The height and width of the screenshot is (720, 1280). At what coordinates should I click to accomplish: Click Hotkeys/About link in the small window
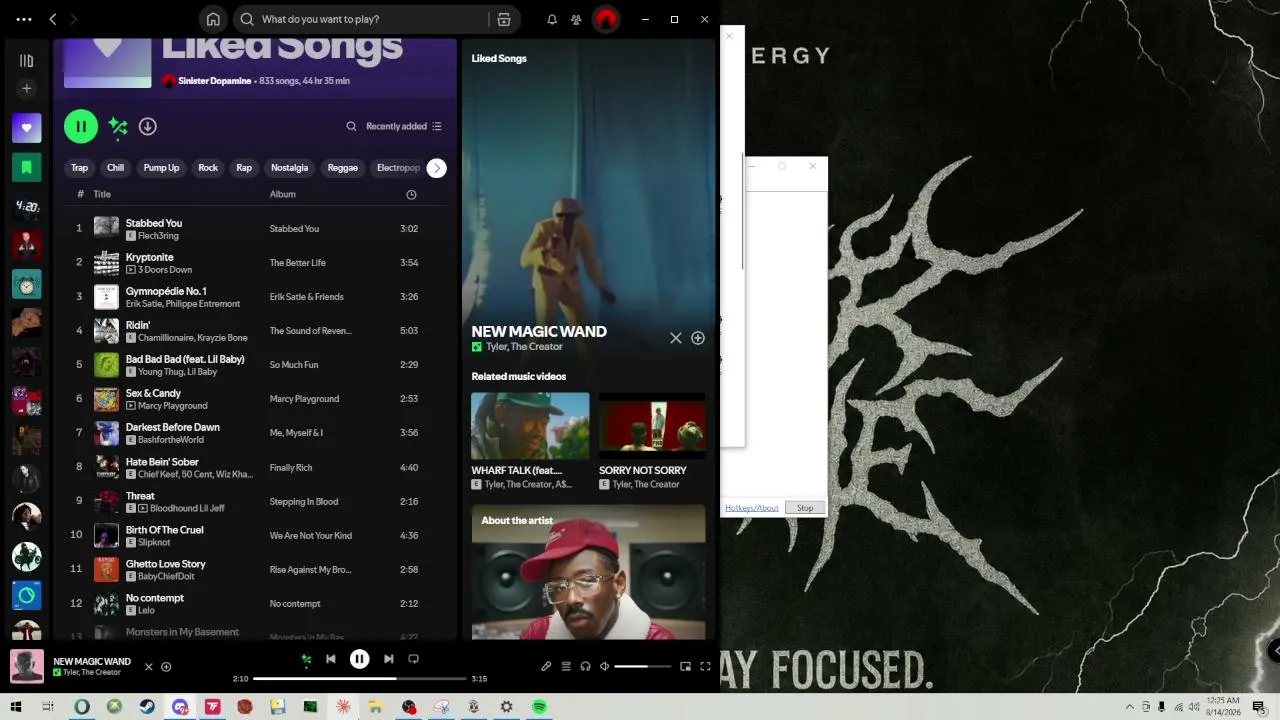point(752,508)
